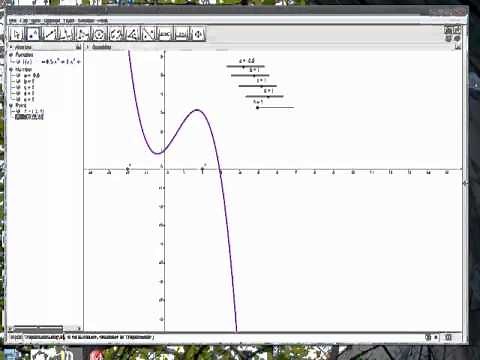This screenshot has height=360, width=480.
Task: Select the Circle with Center tool
Action: pos(99,34)
